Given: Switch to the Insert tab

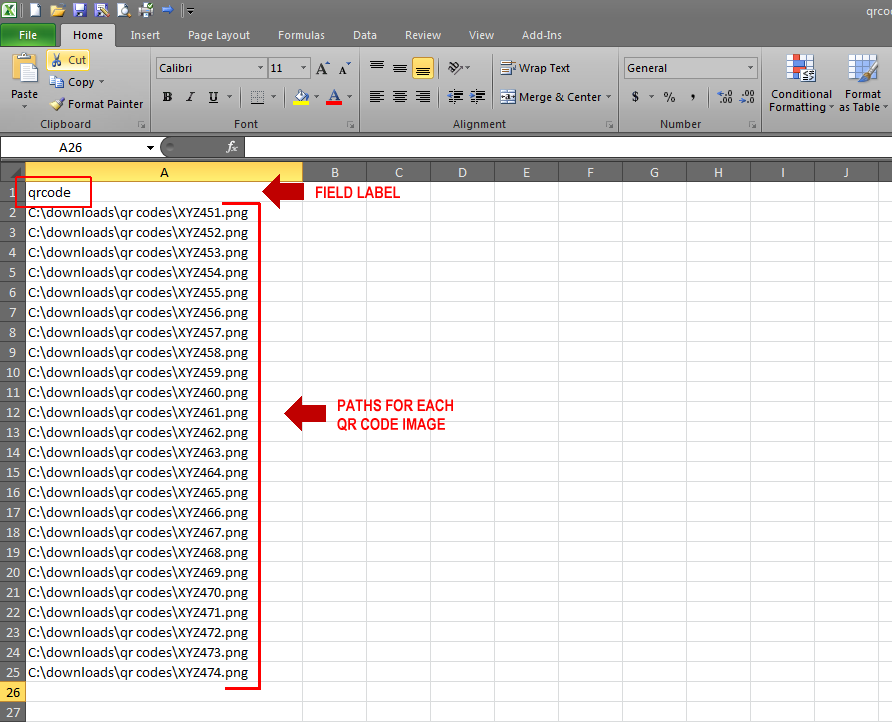Looking at the screenshot, I should pyautogui.click(x=145, y=35).
